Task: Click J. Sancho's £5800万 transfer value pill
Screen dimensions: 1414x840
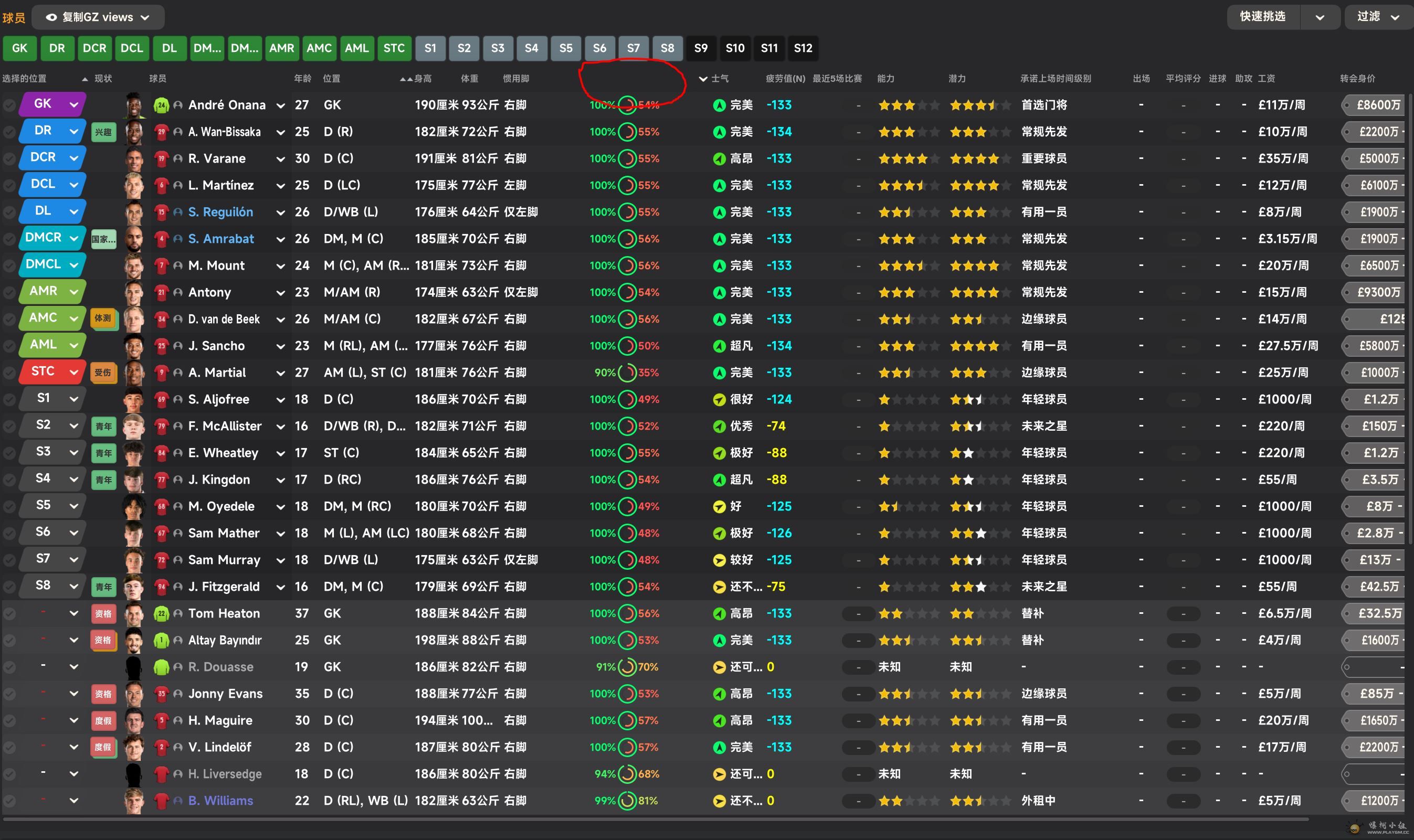Action: click(1373, 346)
